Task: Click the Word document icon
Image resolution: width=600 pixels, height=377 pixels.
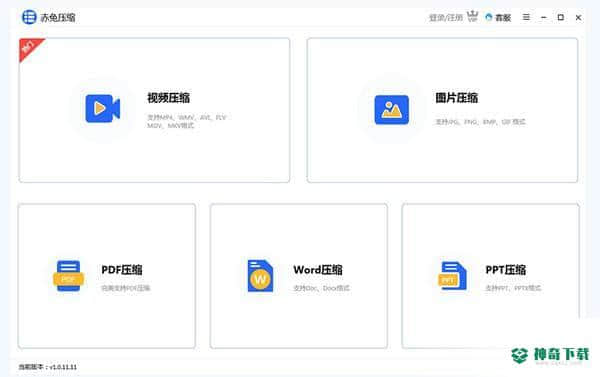Action: [260, 276]
